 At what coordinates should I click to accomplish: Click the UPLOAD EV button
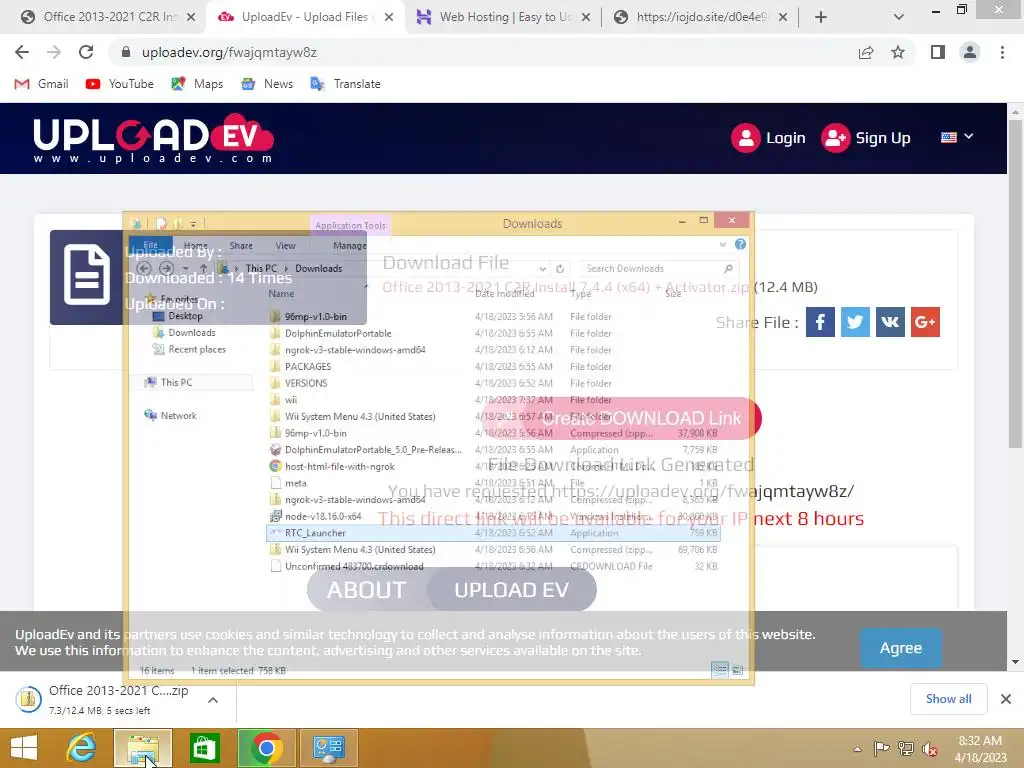tap(511, 590)
